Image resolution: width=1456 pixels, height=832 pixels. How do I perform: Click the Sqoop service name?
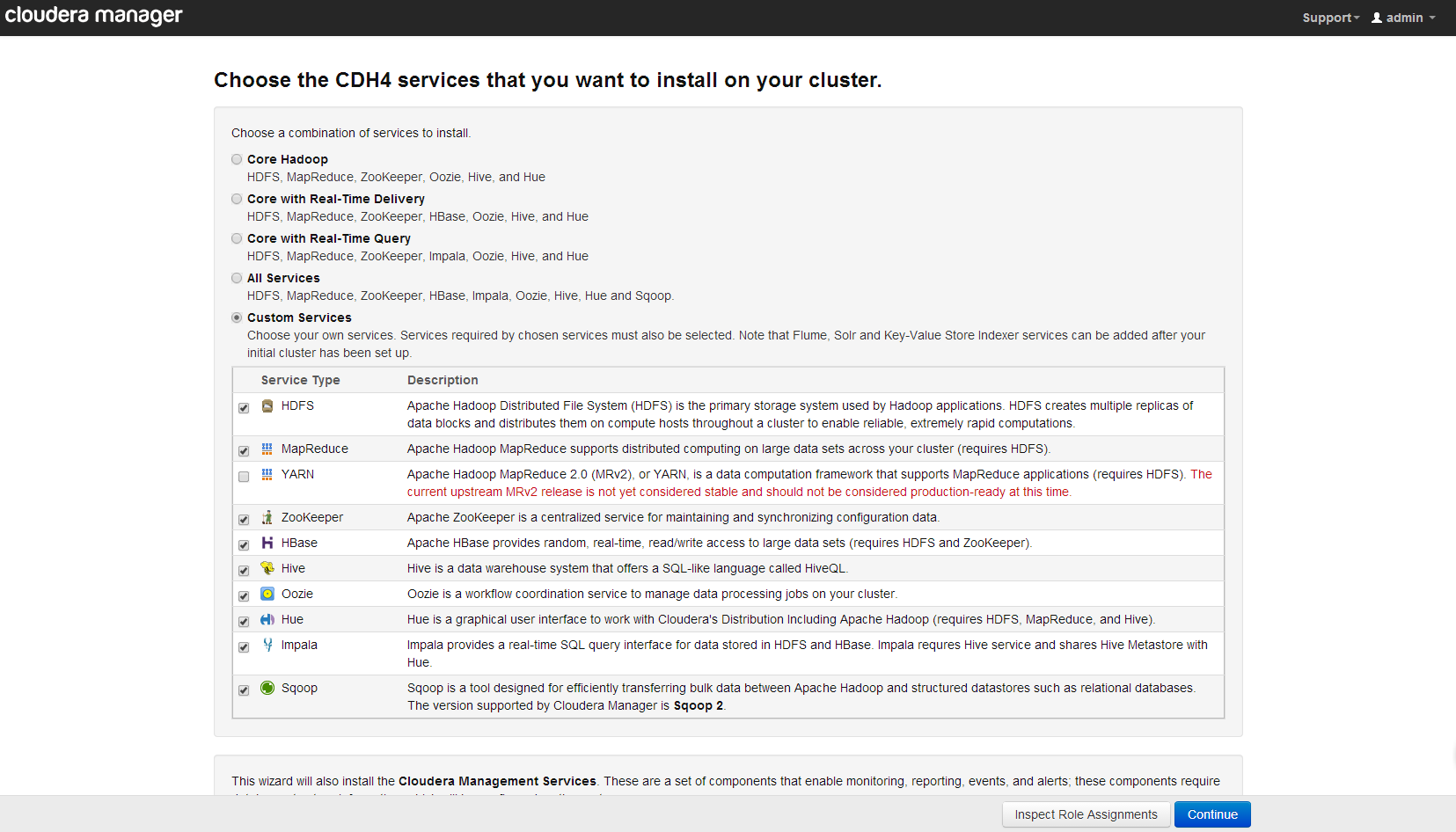[x=299, y=688]
